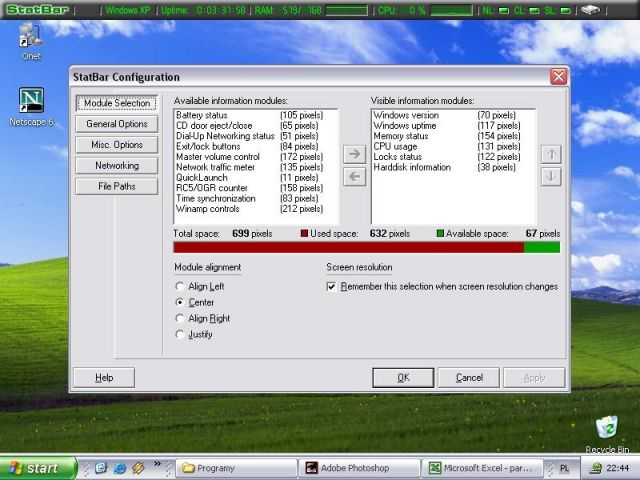Choose the Align Right radio button

coord(202,318)
